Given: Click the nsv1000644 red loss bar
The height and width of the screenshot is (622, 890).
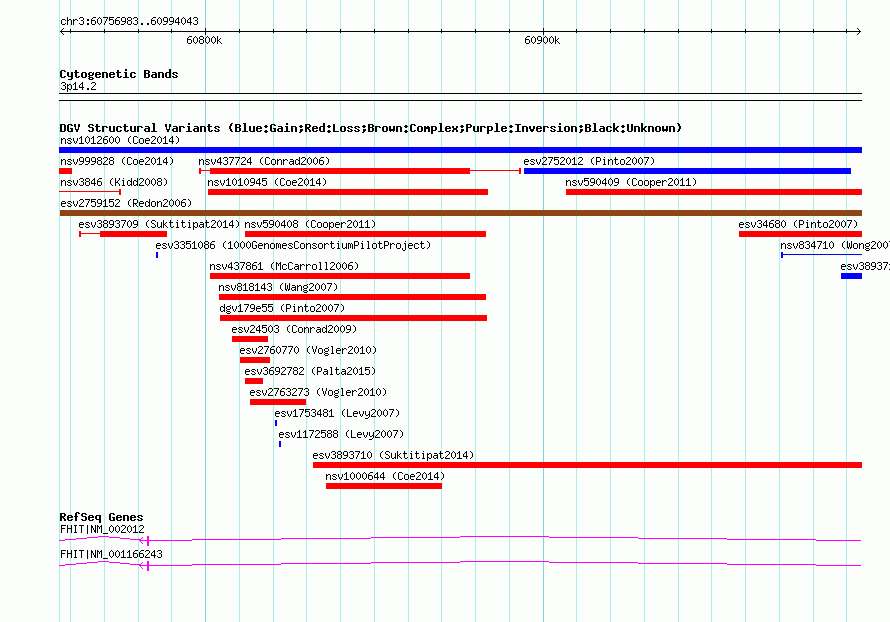Looking at the screenshot, I should pos(384,486).
